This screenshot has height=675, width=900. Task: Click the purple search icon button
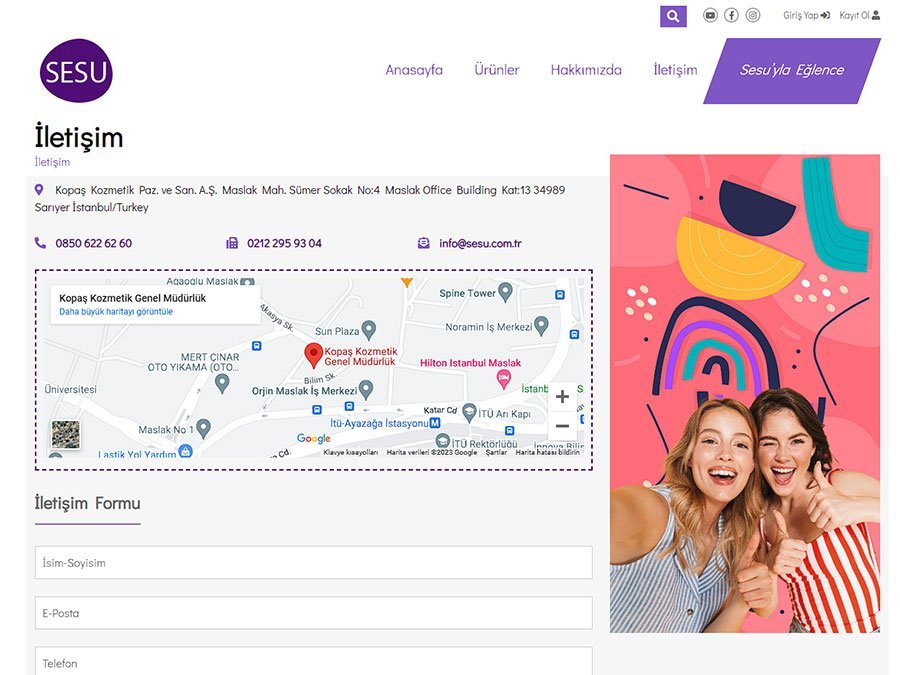click(673, 16)
